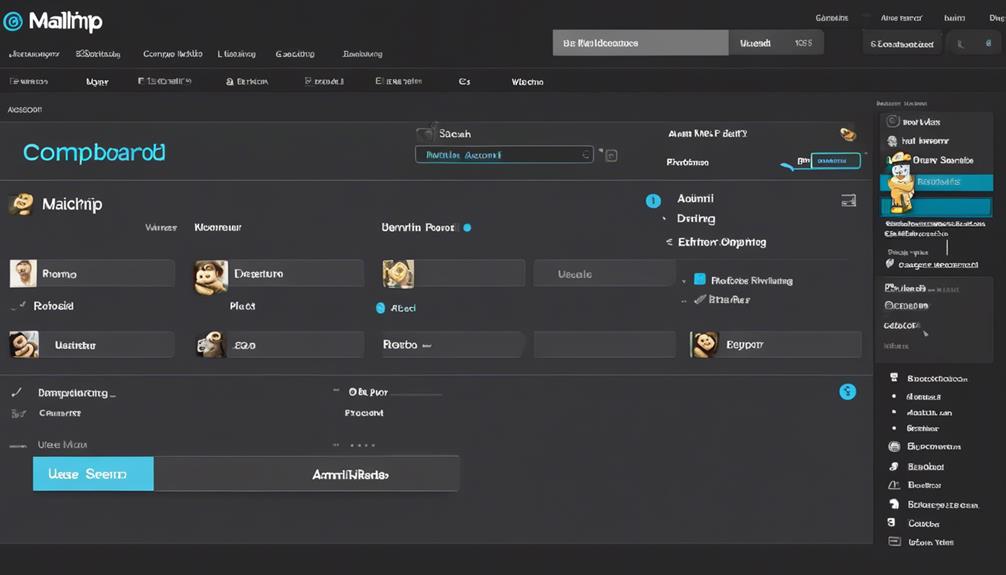Click the empty field below Uecale
The width and height of the screenshot is (1006, 575).
pos(604,345)
